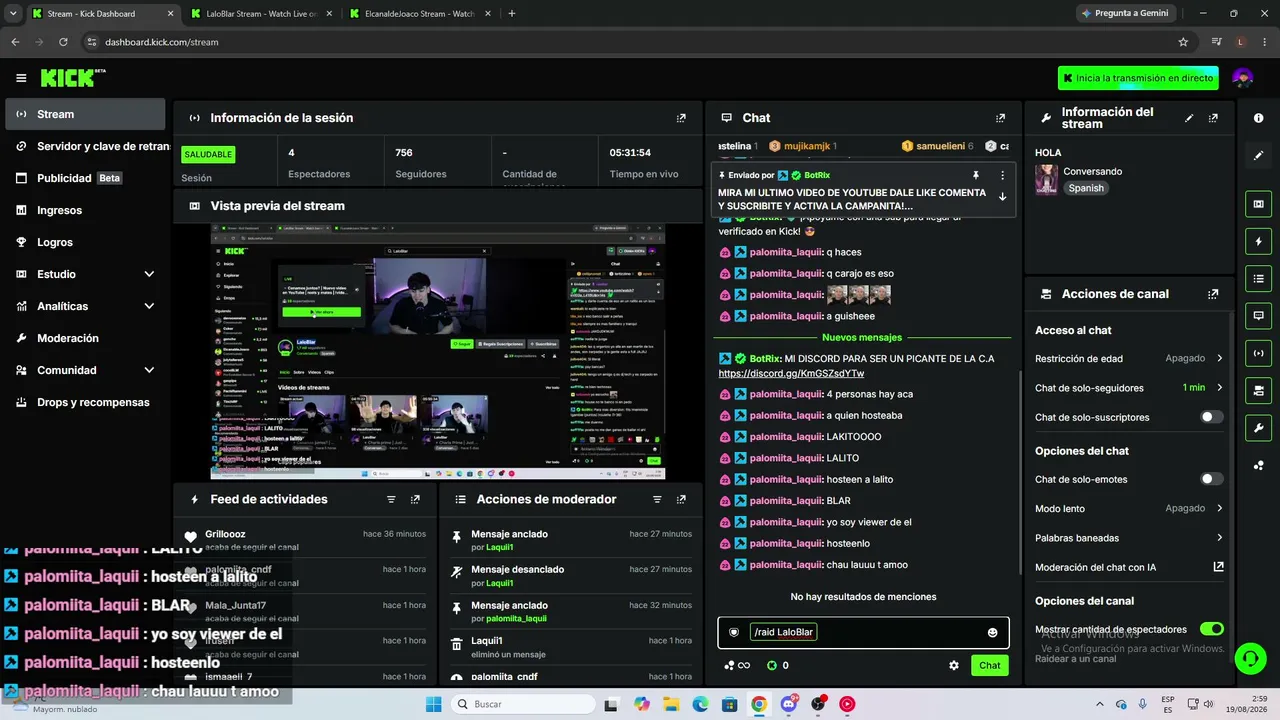1280x720 pixels.
Task: Toggle wrench widget in right sidebar
Action: (x=1258, y=428)
